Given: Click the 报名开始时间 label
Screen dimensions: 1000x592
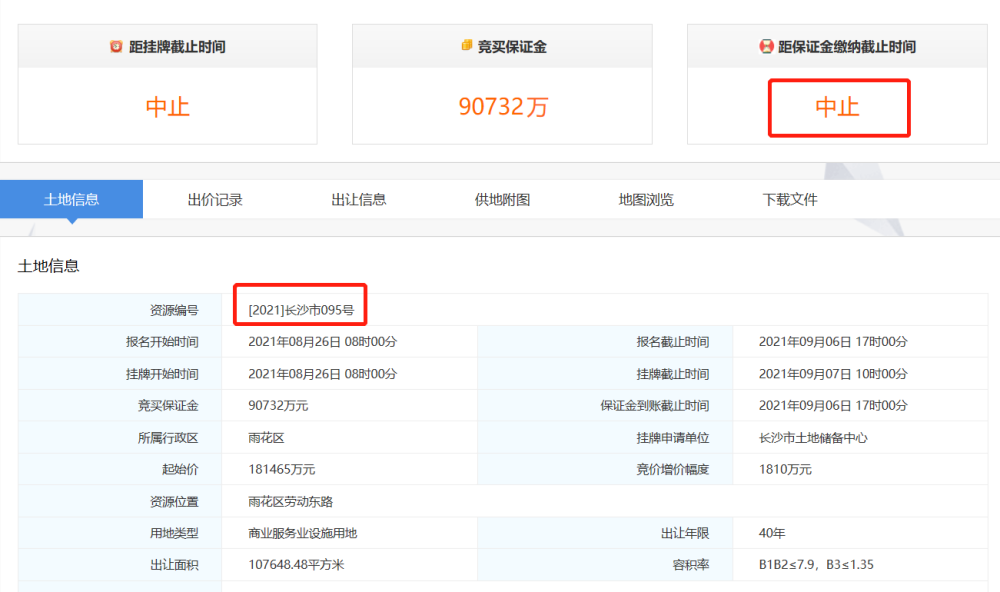Looking at the screenshot, I should click(162, 342).
